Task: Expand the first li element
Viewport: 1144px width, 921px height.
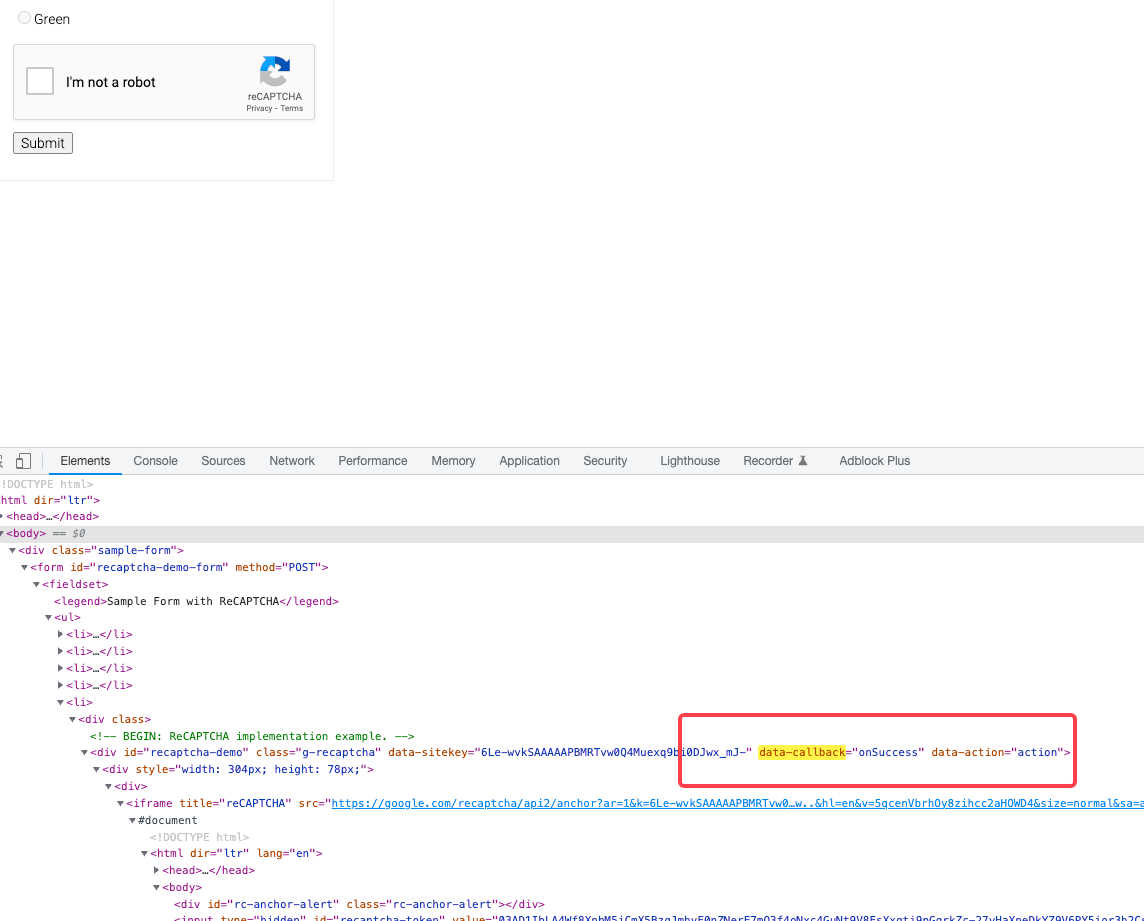Action: click(x=59, y=634)
